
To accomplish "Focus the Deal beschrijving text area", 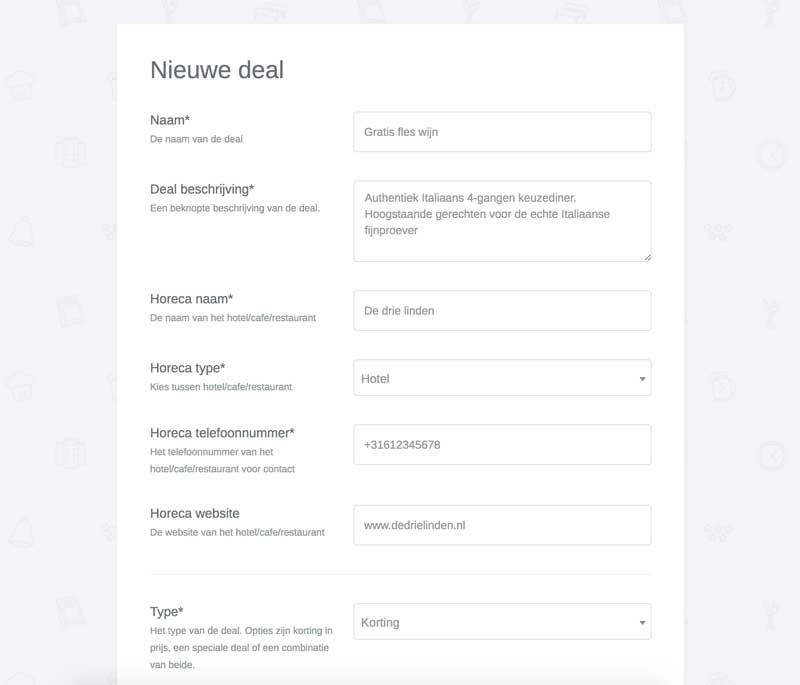I will [x=502, y=221].
